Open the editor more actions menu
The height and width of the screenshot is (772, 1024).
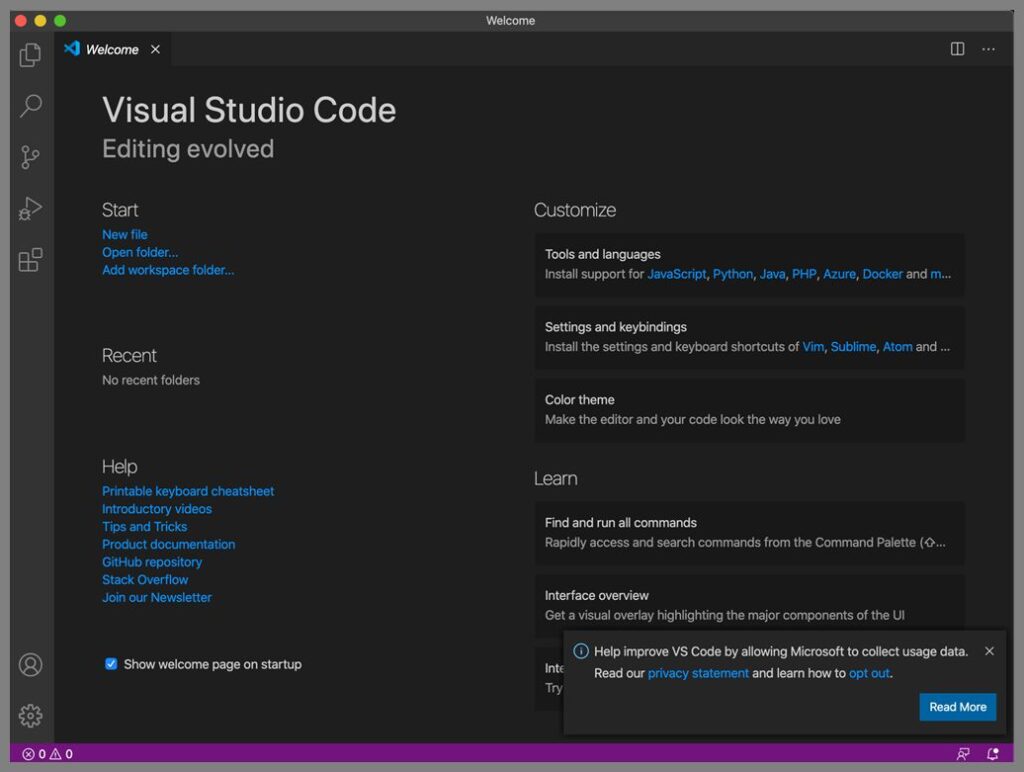coord(989,48)
